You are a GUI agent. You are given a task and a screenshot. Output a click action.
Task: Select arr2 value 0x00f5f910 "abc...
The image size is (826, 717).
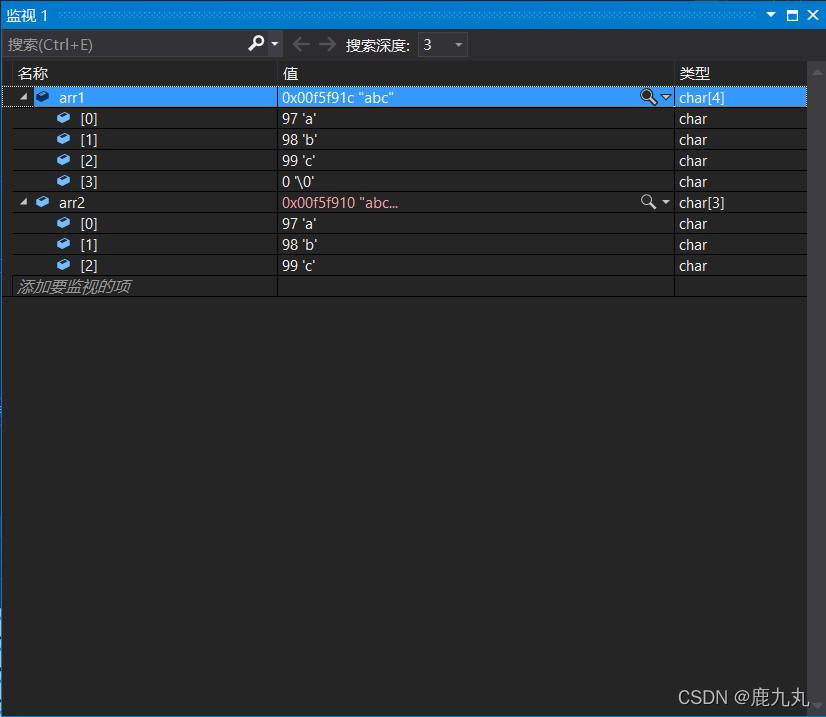click(x=340, y=203)
